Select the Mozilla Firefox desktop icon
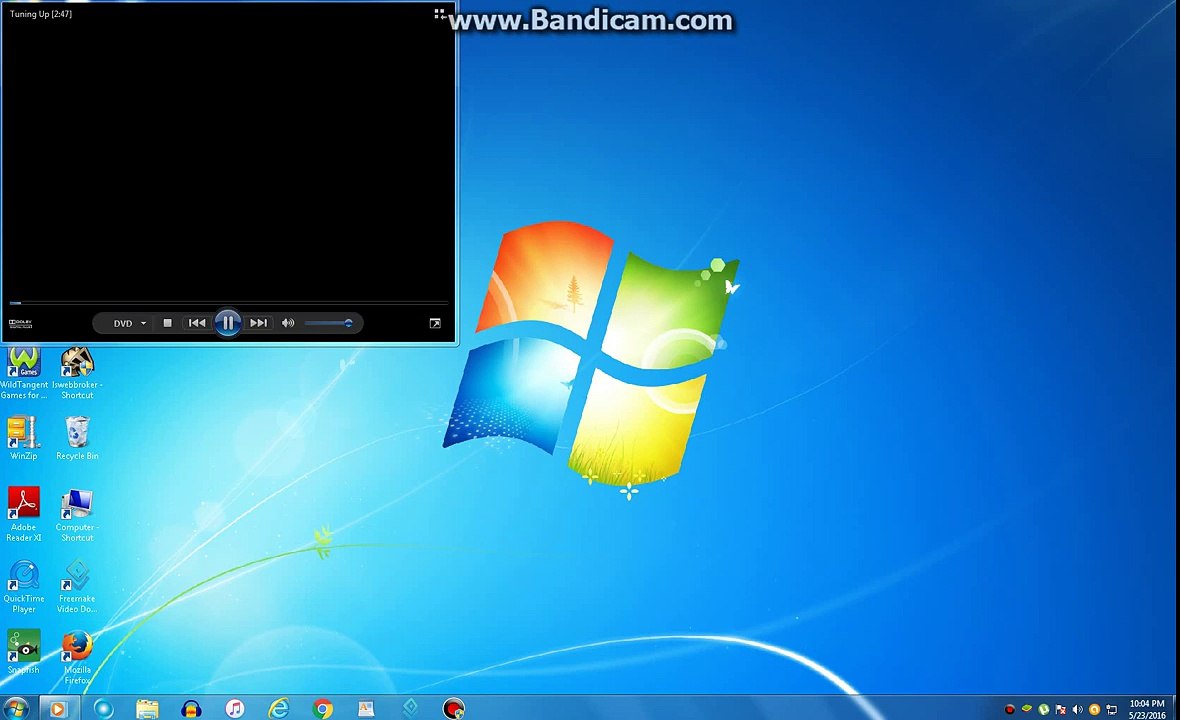1180x720 pixels. coord(77,657)
